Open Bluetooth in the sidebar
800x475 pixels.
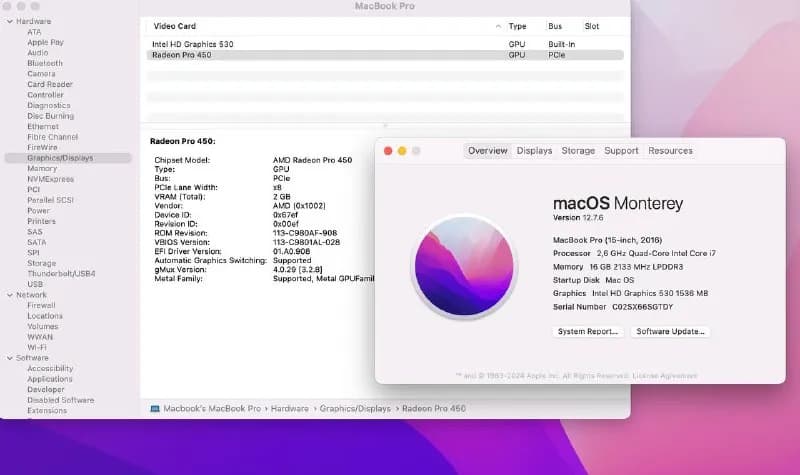(x=45, y=63)
